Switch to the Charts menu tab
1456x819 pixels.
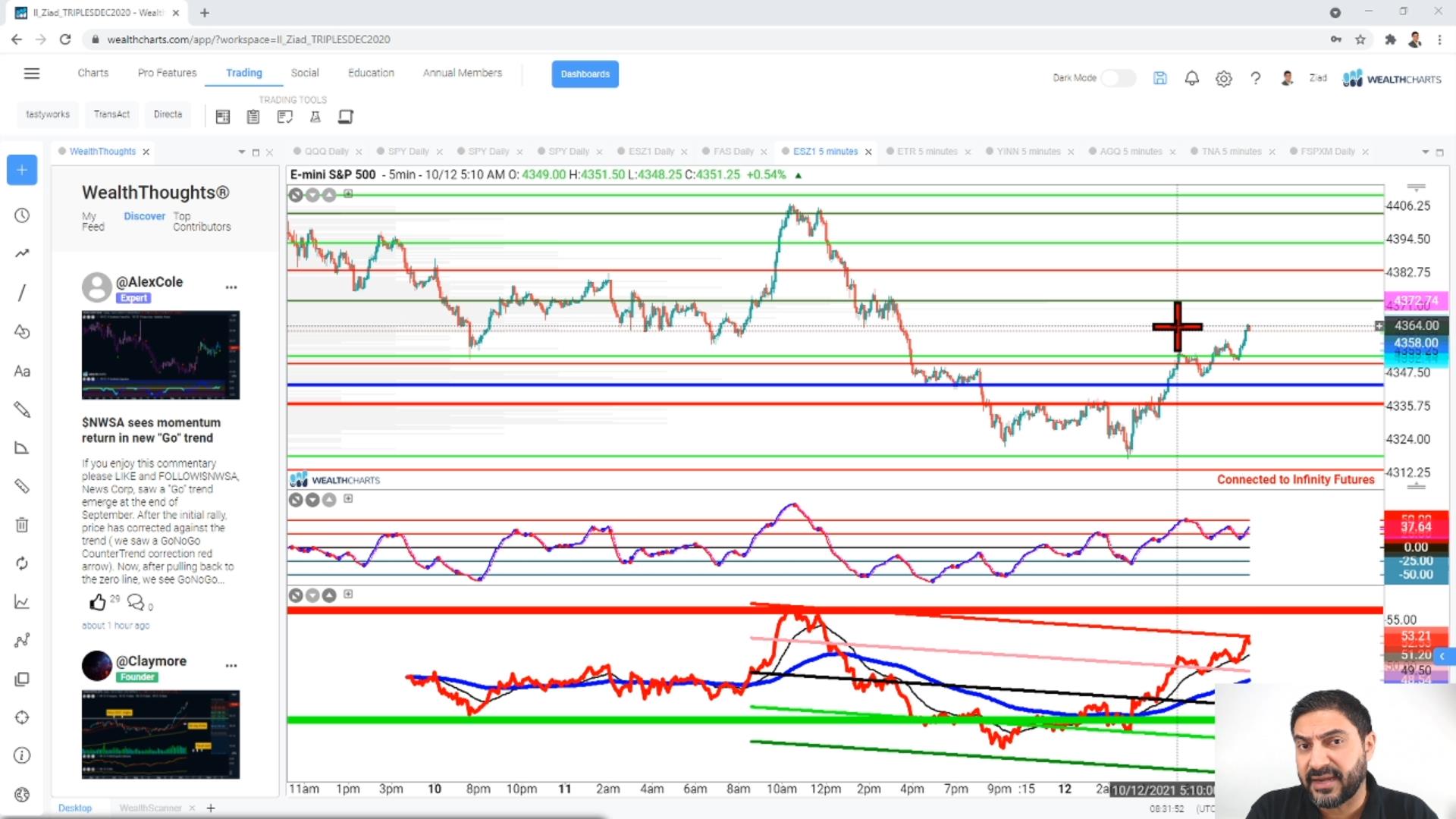[93, 73]
